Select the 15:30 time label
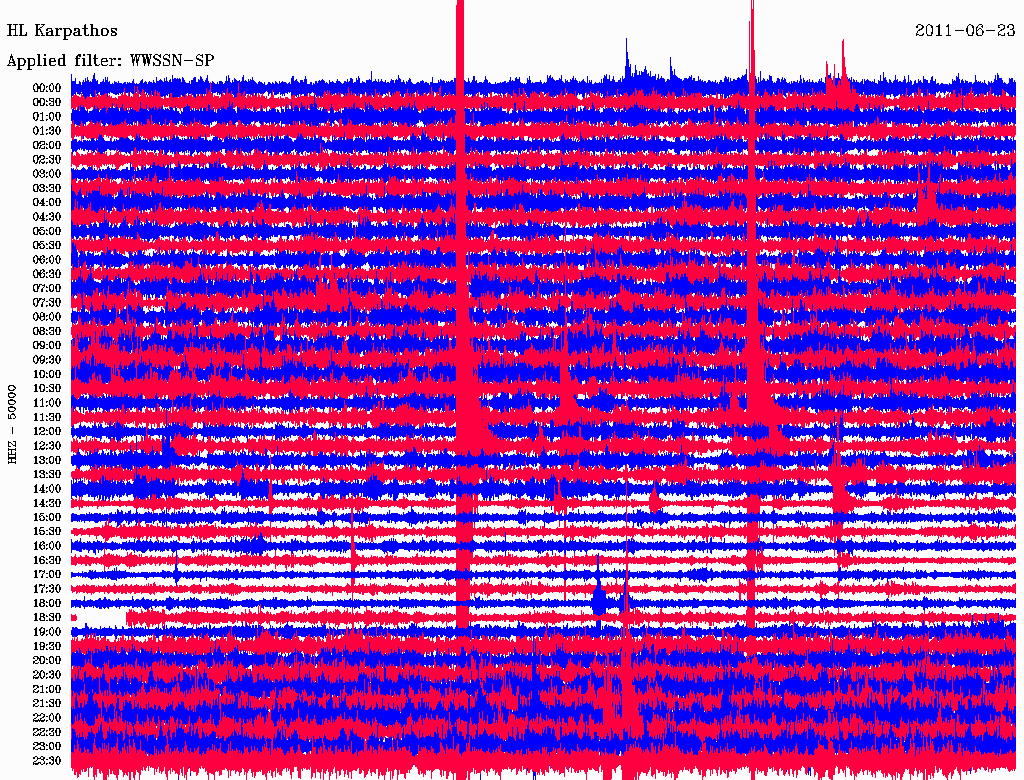Screen dimensions: 1024x780 click(47, 531)
